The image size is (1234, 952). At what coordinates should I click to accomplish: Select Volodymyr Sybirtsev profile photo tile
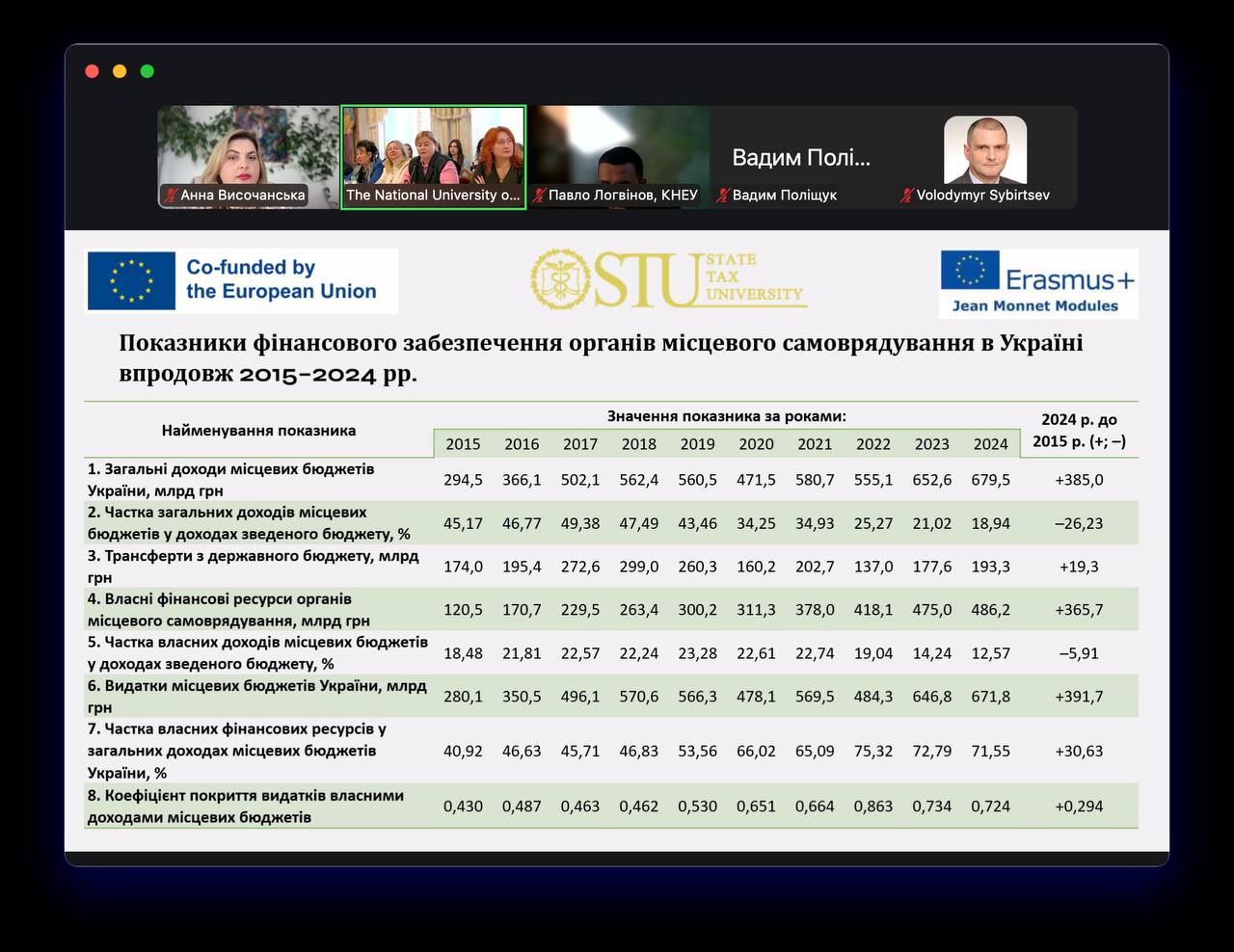coord(984,149)
